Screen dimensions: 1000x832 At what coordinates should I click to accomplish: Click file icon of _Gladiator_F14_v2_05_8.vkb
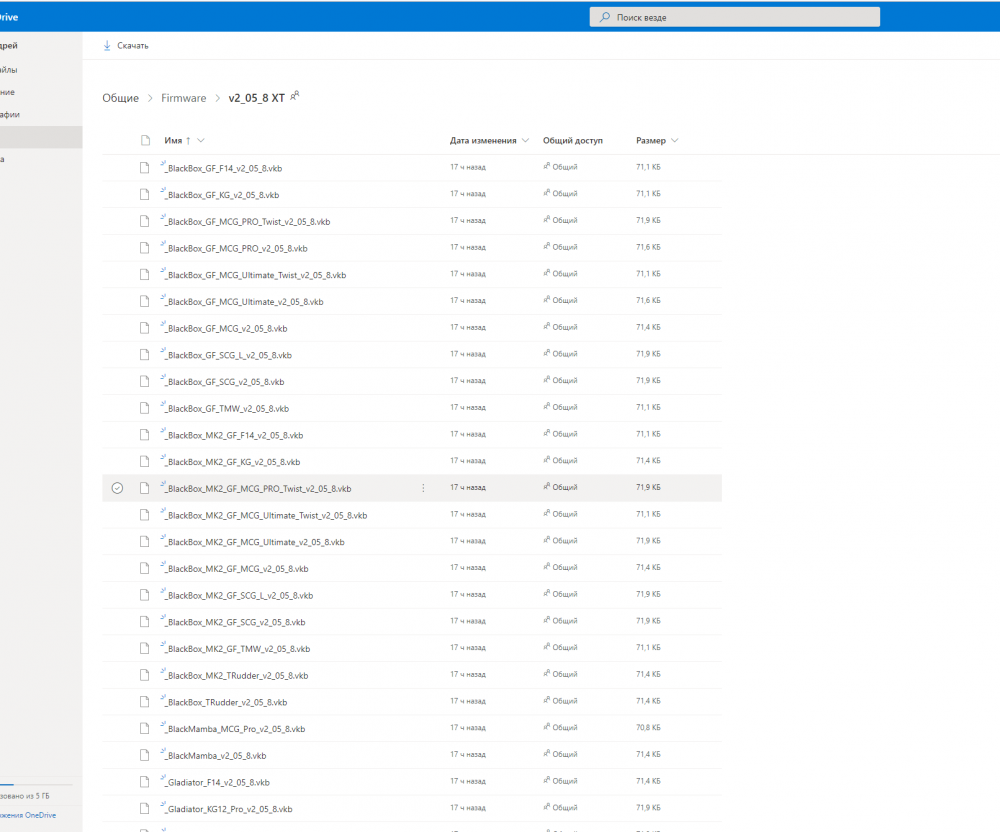coord(145,782)
